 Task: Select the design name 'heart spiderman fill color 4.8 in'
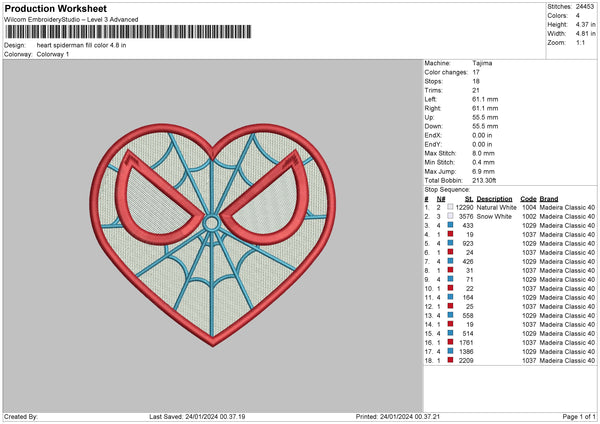81,45
